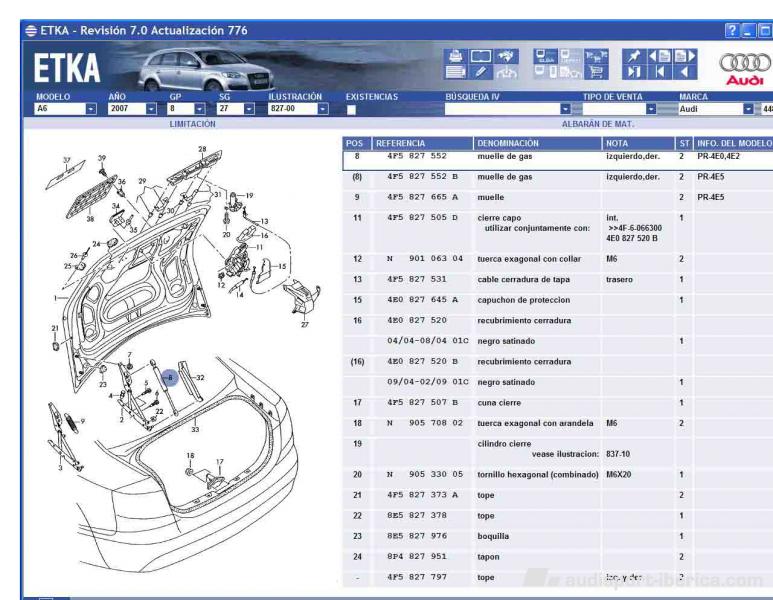This screenshot has height=600, width=773.
Task: Click the POS column header
Action: coord(357,143)
